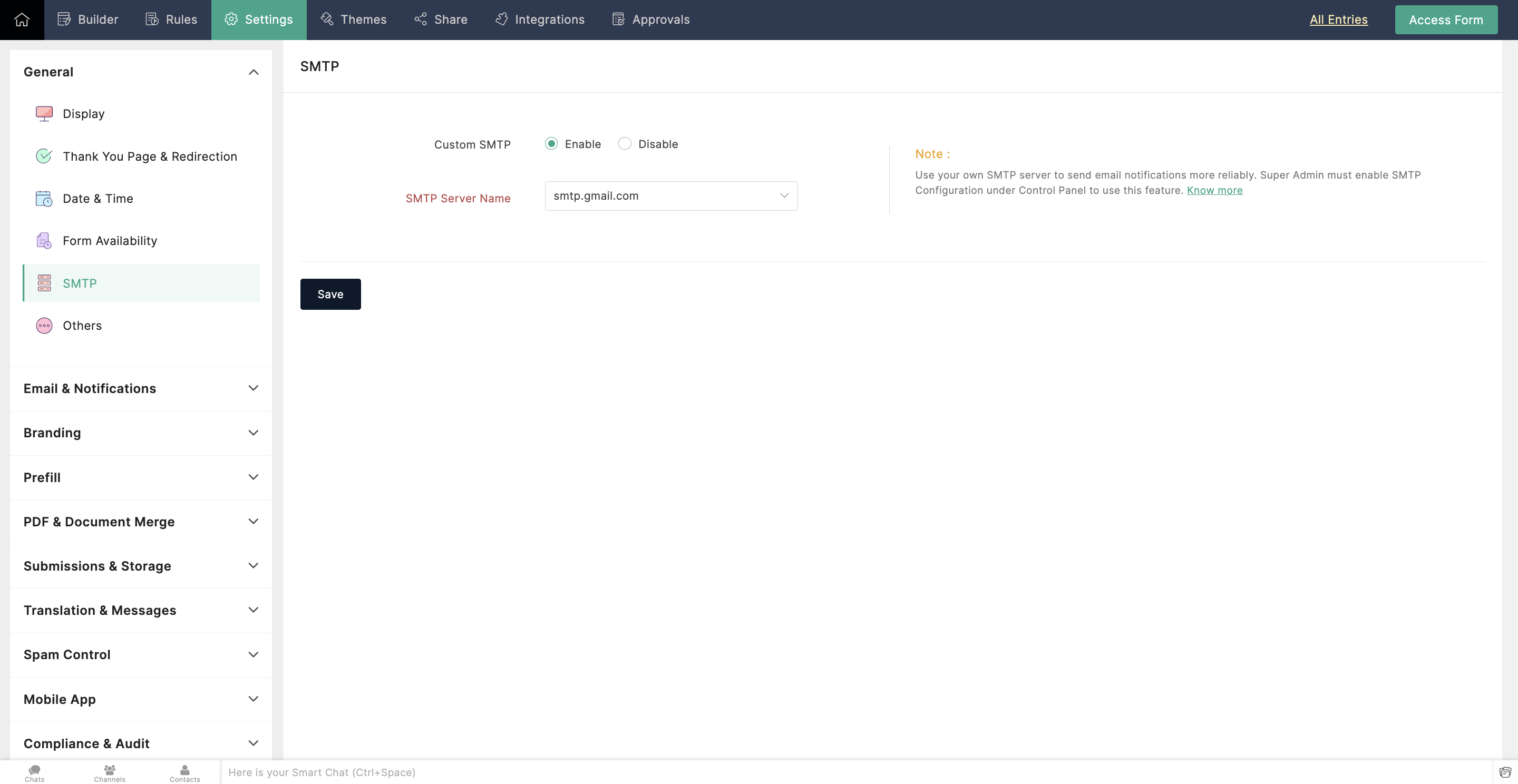Open Channels in the bottom bar
1518x784 pixels.
click(110, 773)
